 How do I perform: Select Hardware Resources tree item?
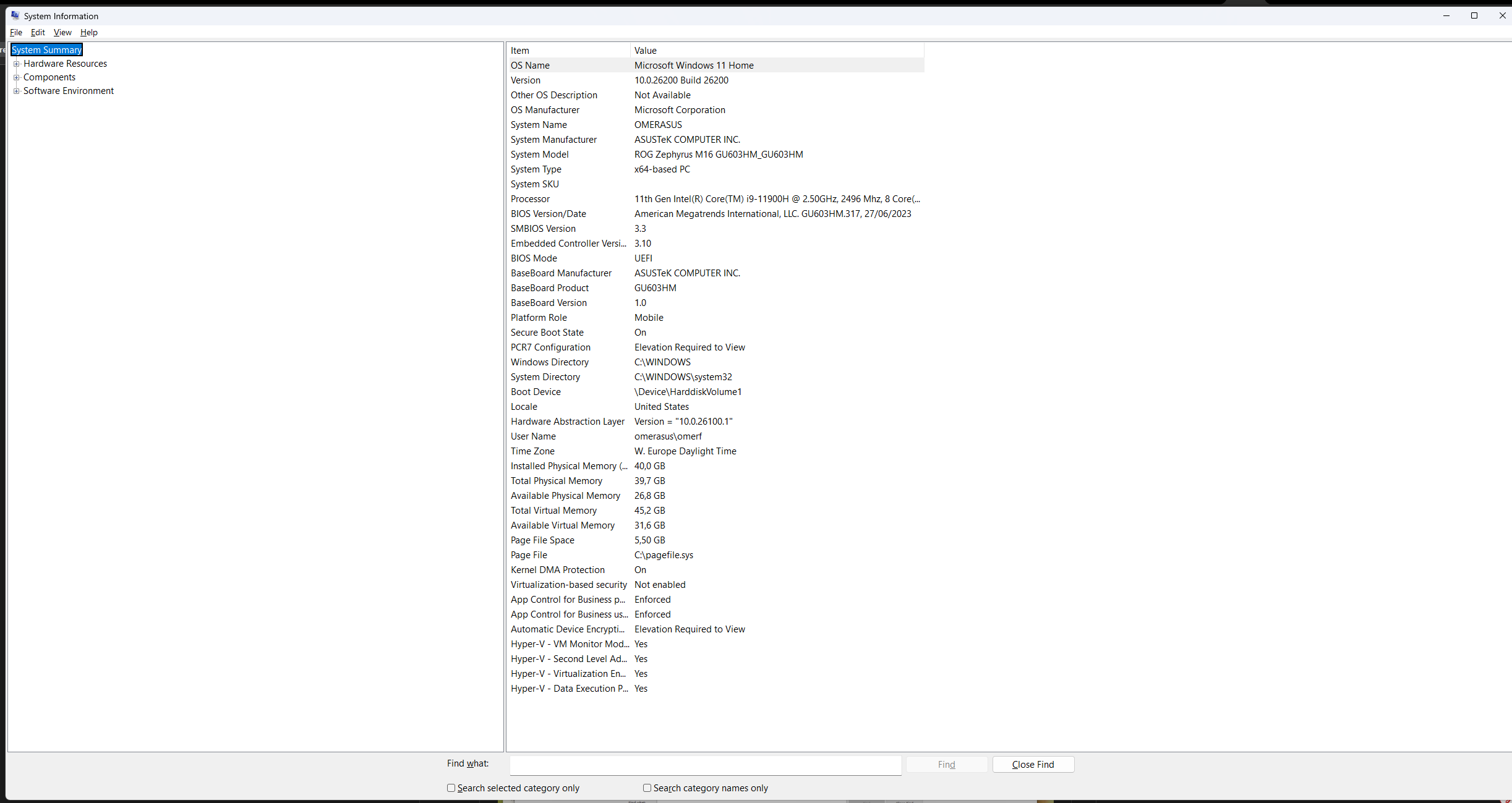click(65, 64)
